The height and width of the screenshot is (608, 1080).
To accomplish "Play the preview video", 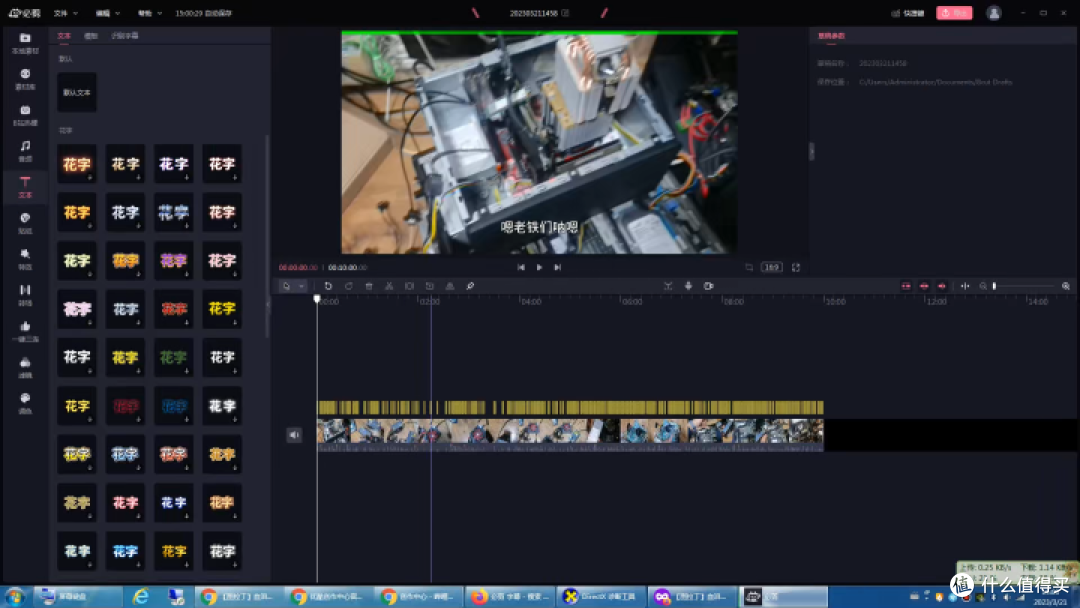I will (539, 267).
